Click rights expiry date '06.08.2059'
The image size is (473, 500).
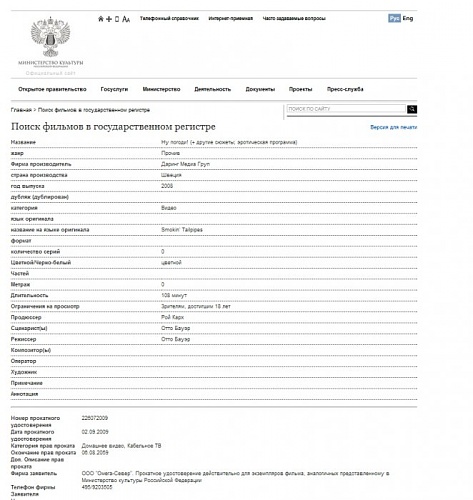point(95,453)
